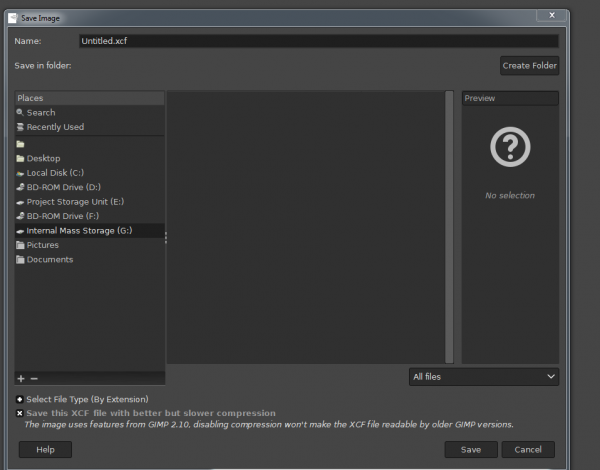Click the Name field containing Untitled.xcf
The height and width of the screenshot is (470, 600).
click(319, 41)
